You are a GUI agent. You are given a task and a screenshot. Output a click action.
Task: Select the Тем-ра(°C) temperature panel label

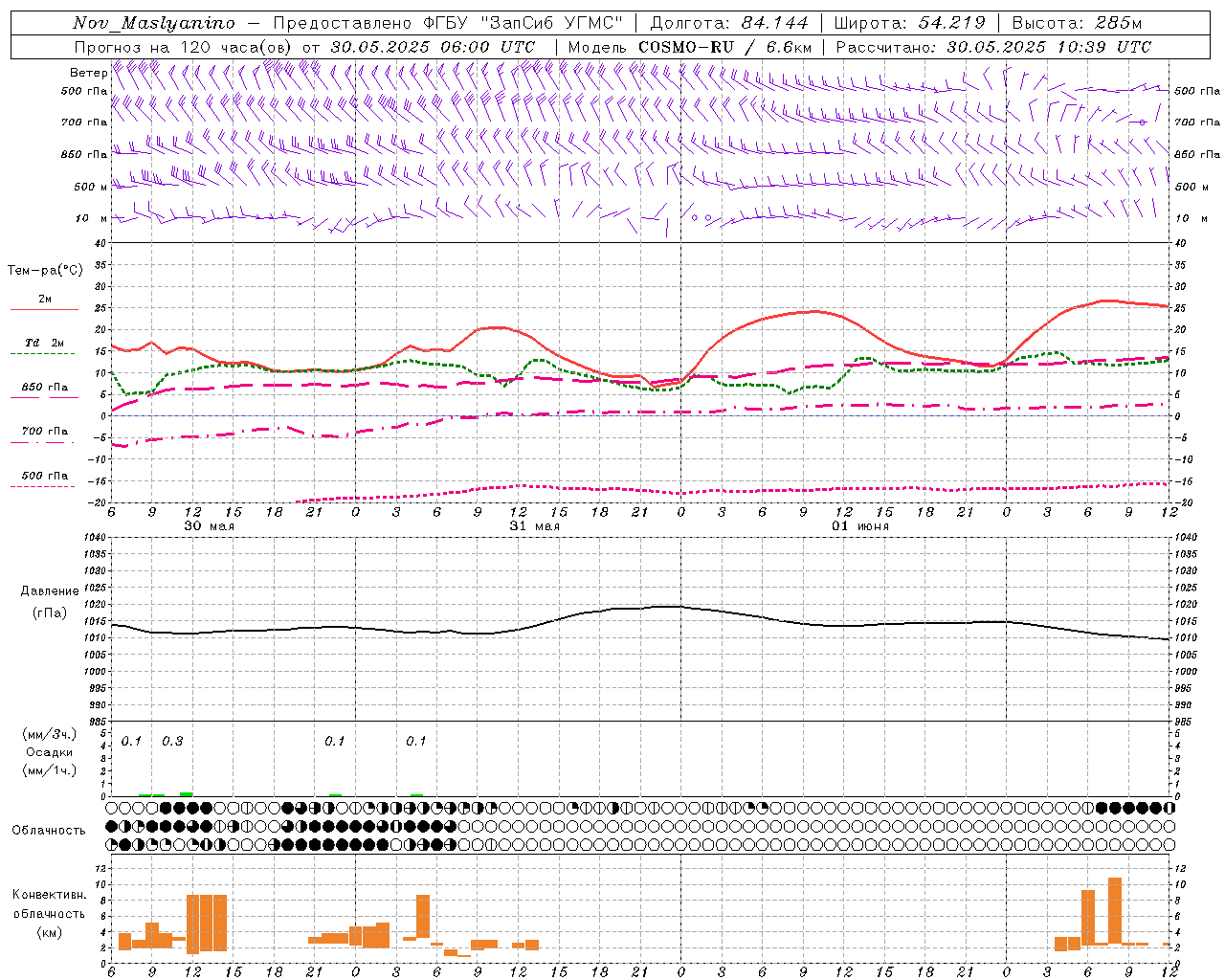click(45, 271)
